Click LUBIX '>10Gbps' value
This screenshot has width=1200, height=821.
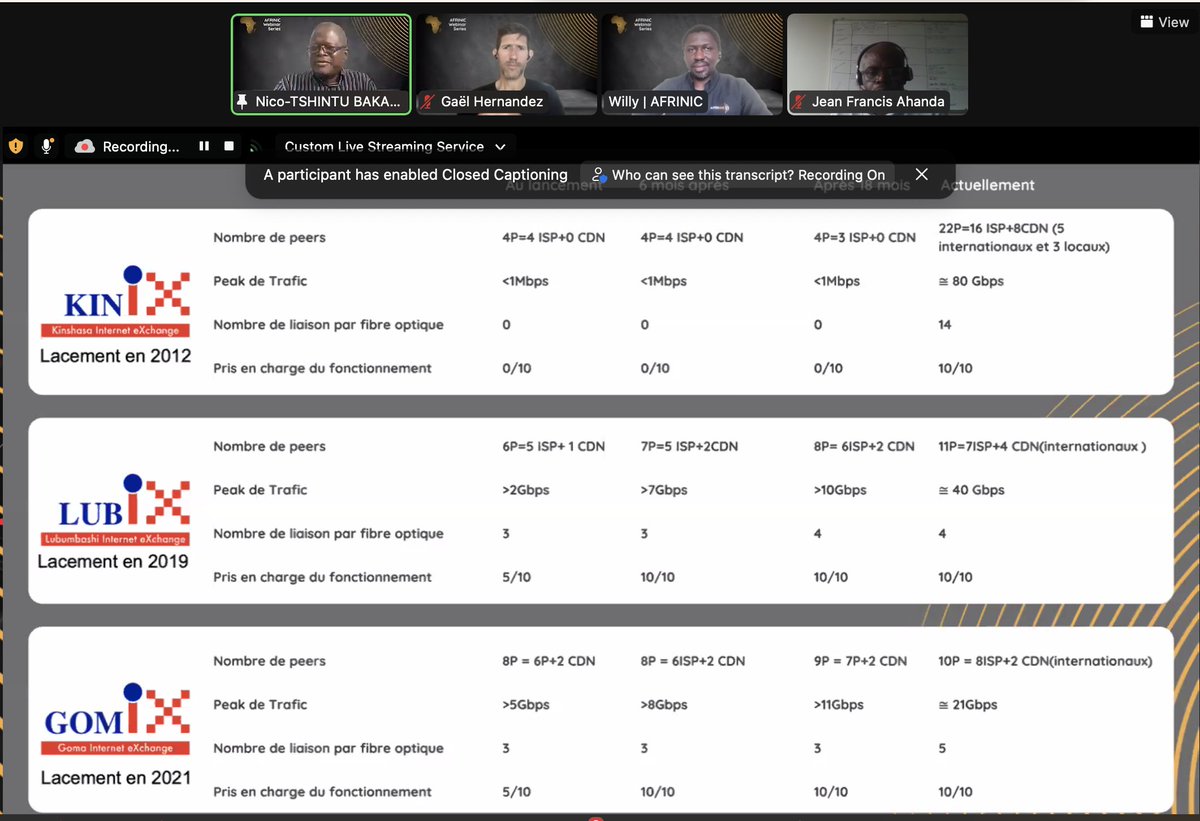click(840, 490)
